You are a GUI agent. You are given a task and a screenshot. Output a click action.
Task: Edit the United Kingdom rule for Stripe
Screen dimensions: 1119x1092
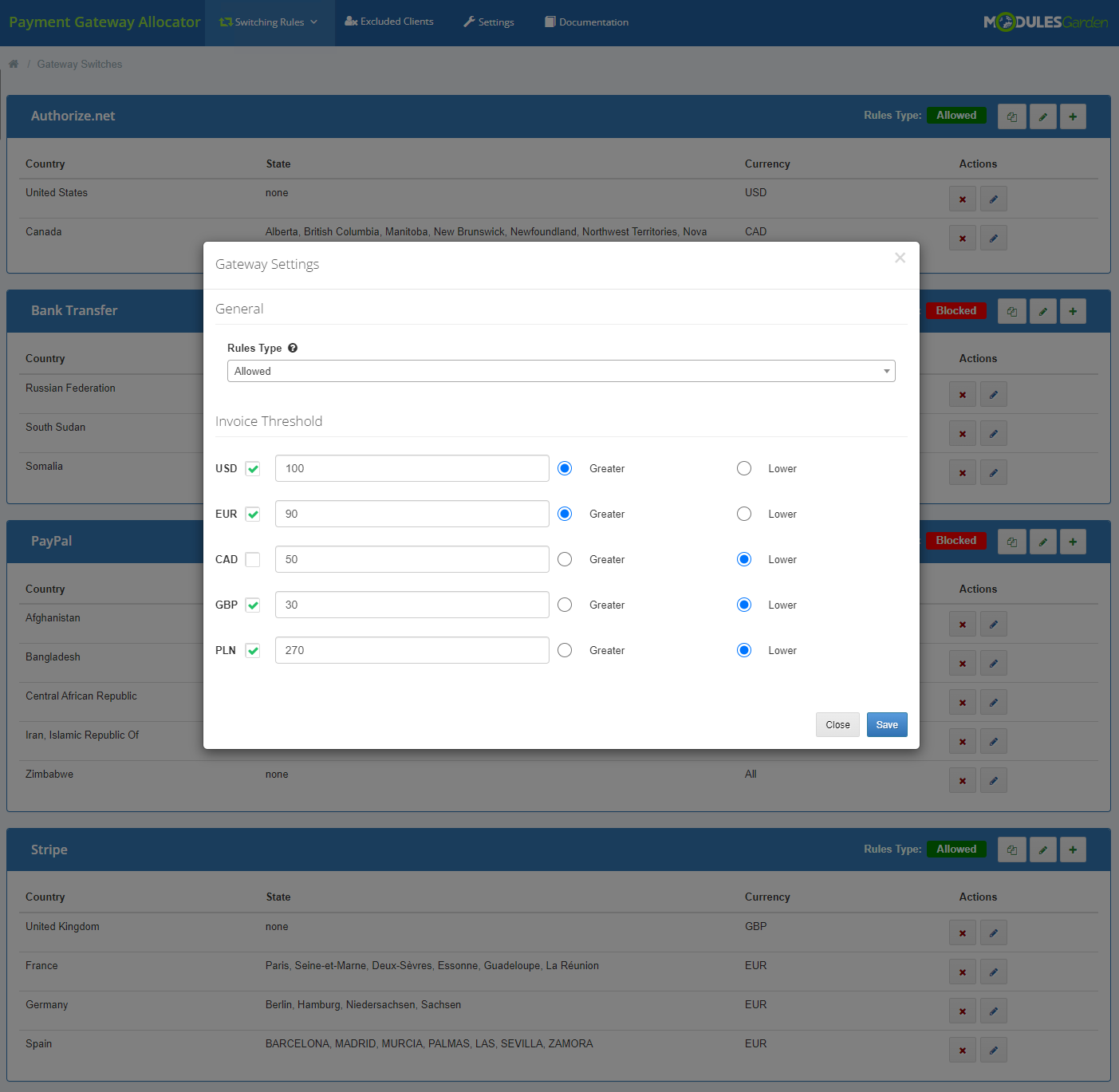point(993,932)
